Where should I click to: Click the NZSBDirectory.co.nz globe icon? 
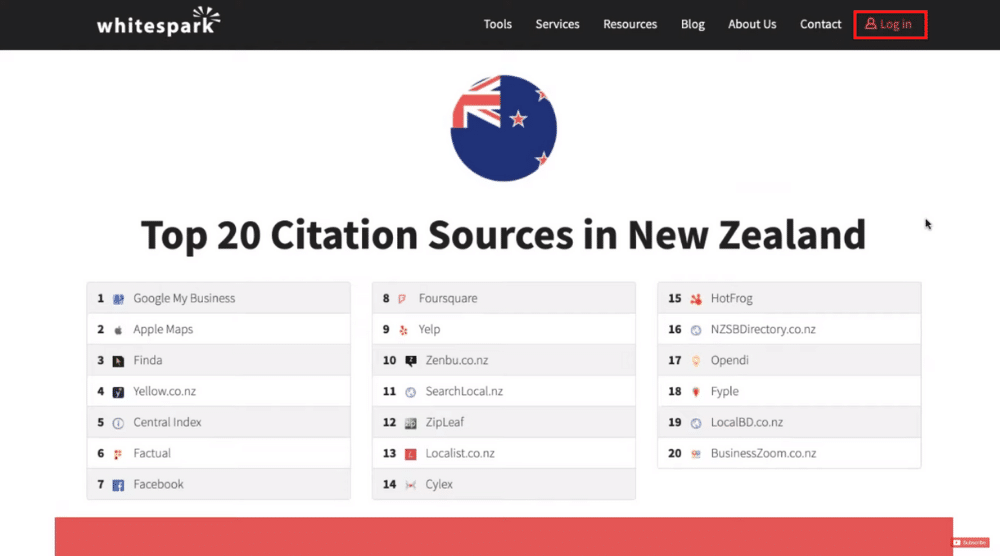click(x=696, y=330)
